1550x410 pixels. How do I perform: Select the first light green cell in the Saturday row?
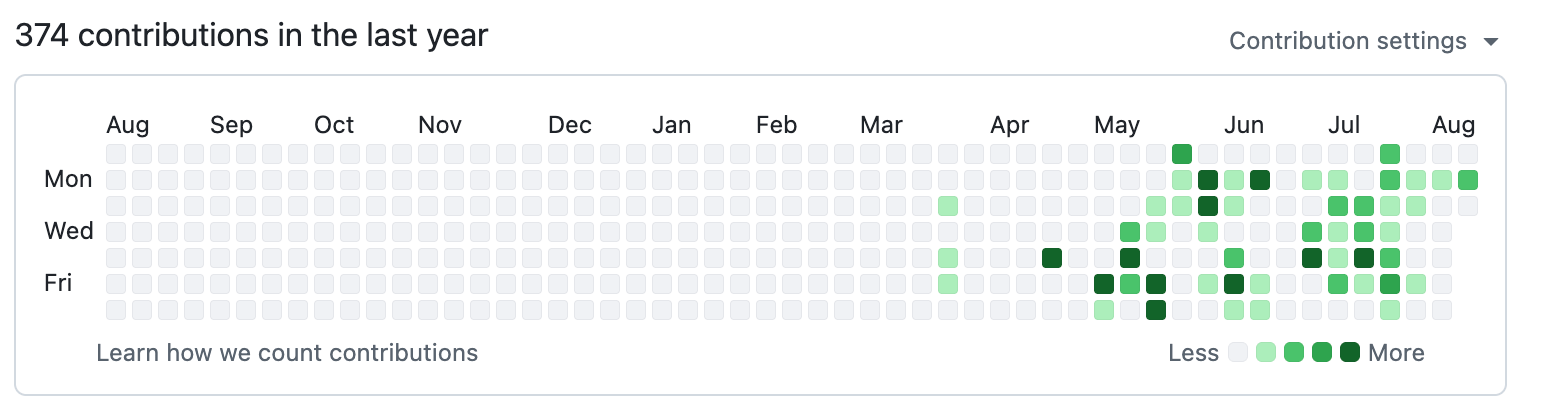(1104, 310)
